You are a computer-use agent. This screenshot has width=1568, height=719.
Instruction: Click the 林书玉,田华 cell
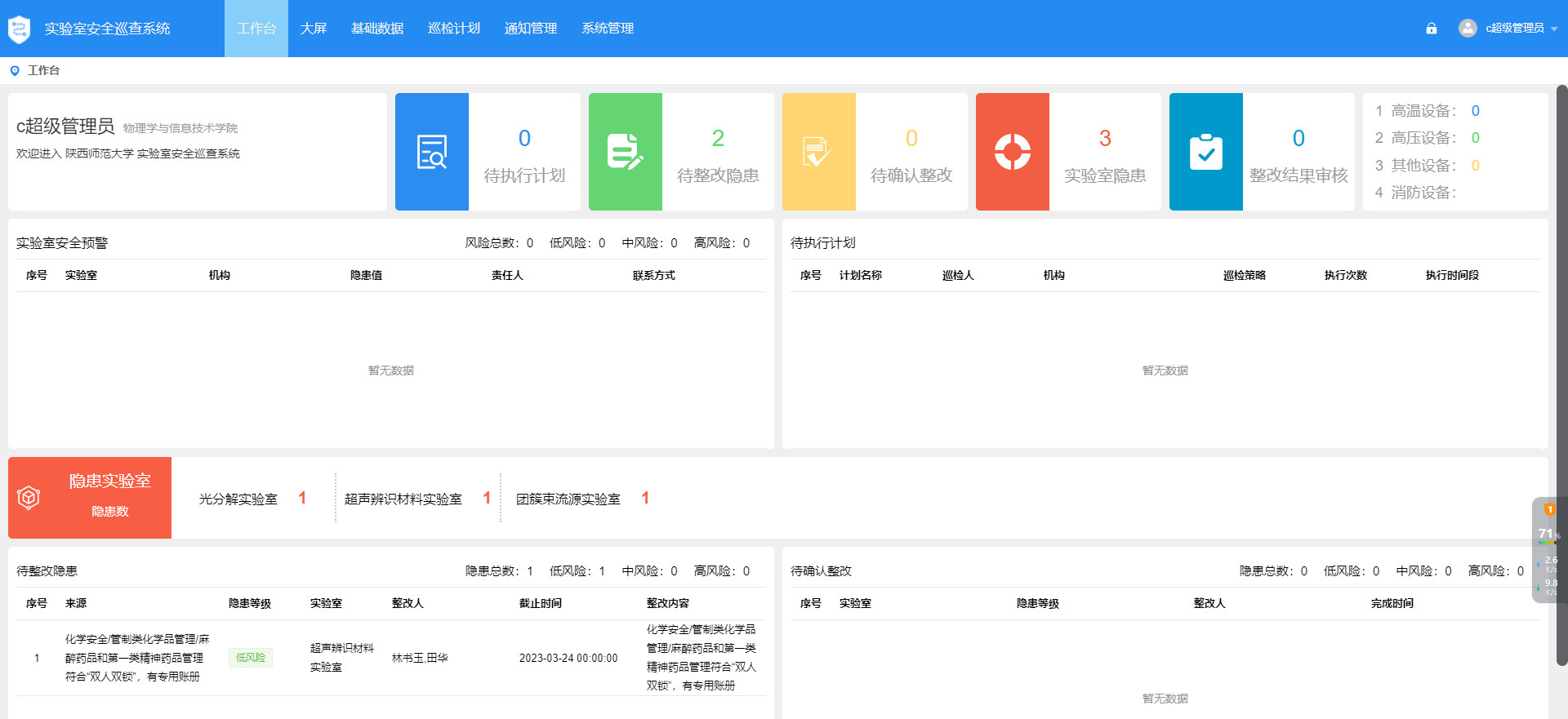click(420, 658)
